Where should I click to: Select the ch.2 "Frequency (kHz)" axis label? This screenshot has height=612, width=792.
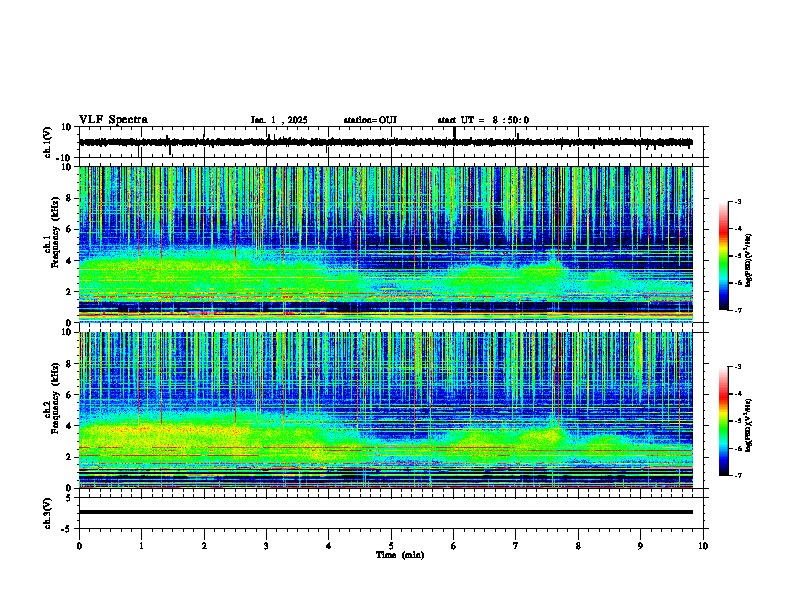(x=55, y=398)
